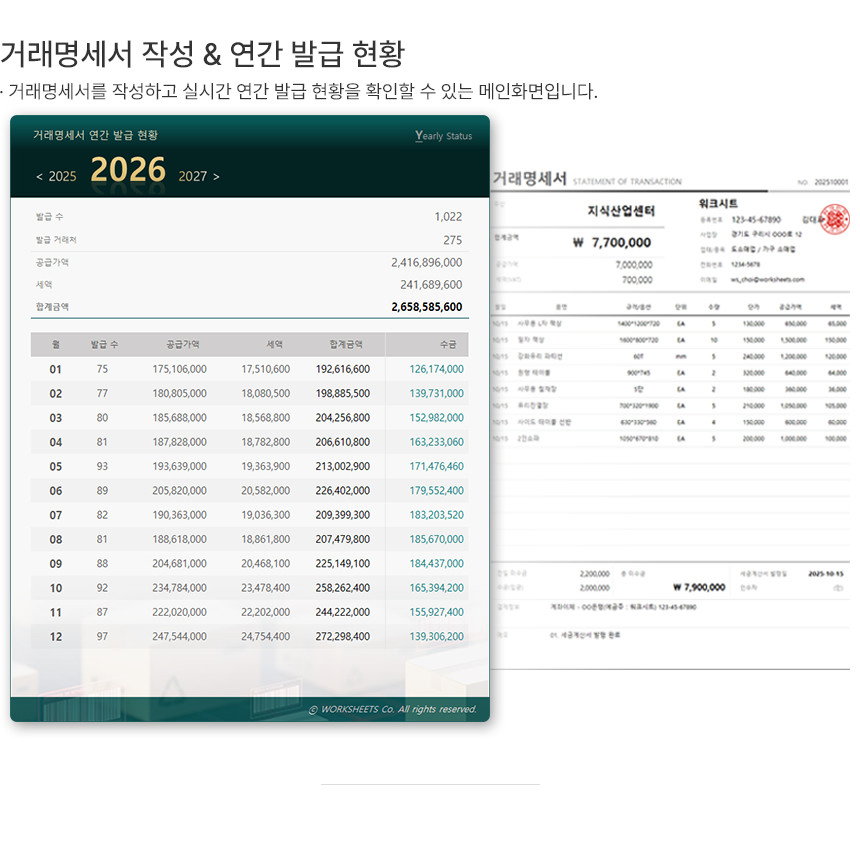This screenshot has width=860, height=845.
Task: Click month 06 collection amount 179,552,400
Action: coord(436,491)
